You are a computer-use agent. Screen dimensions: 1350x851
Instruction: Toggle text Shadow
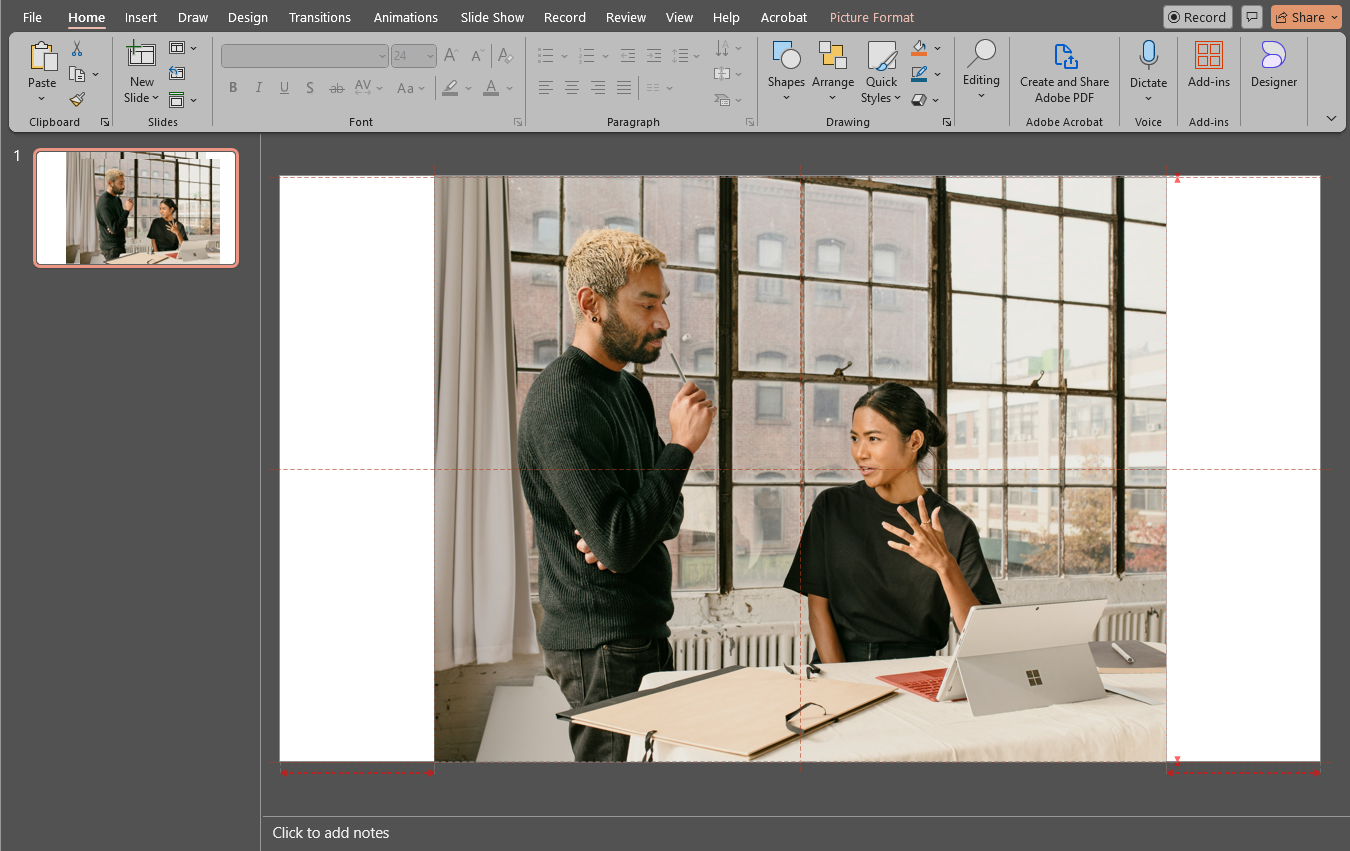(310, 88)
